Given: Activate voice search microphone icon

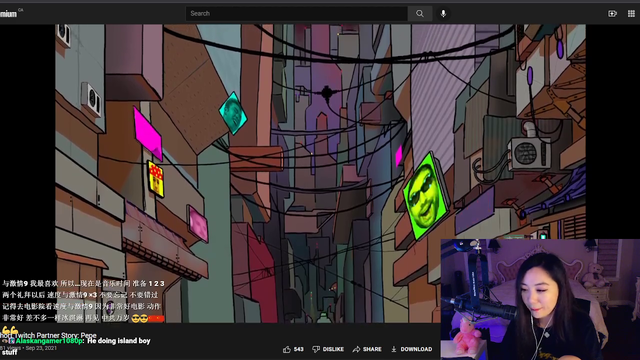Looking at the screenshot, I should point(443,13).
